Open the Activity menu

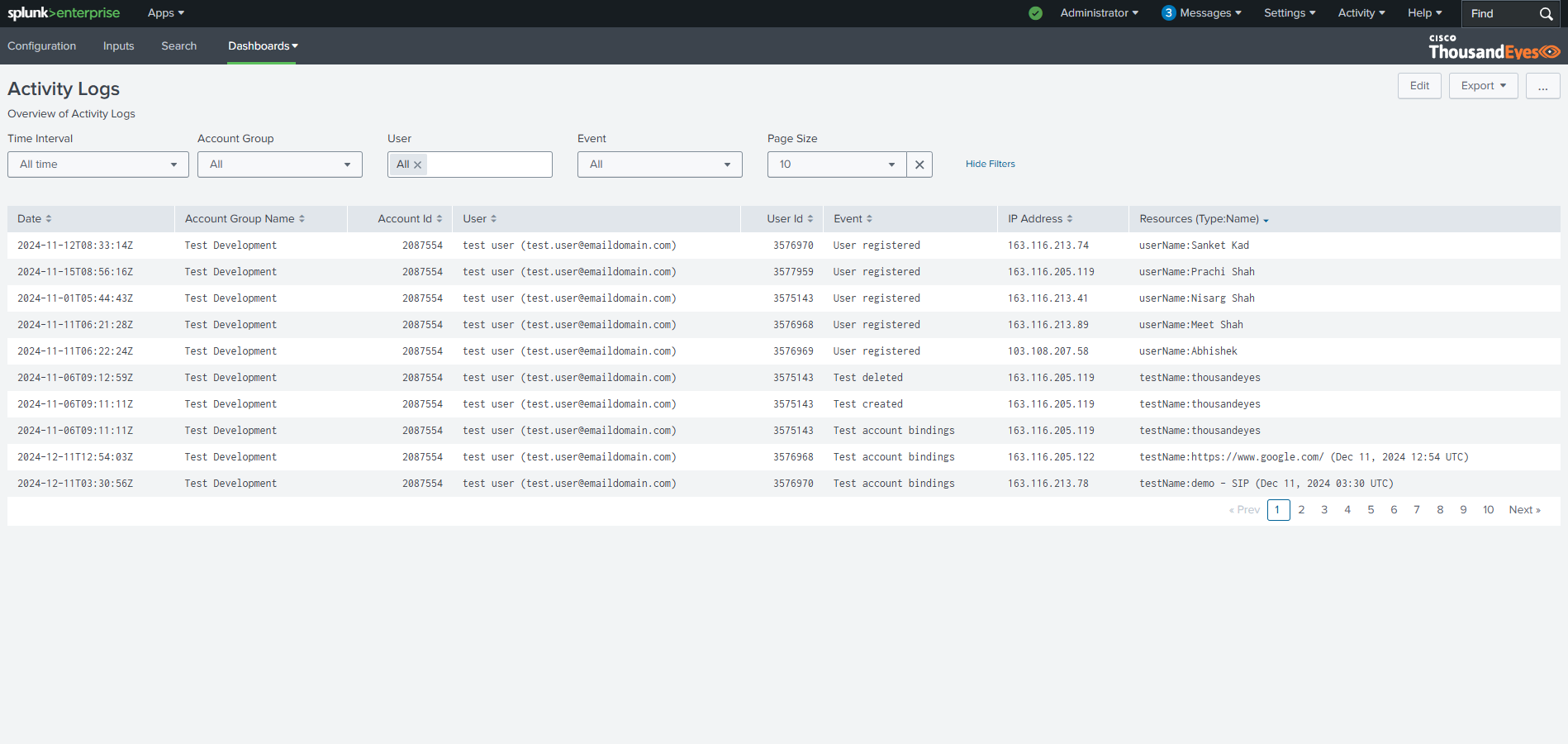pyautogui.click(x=1361, y=13)
